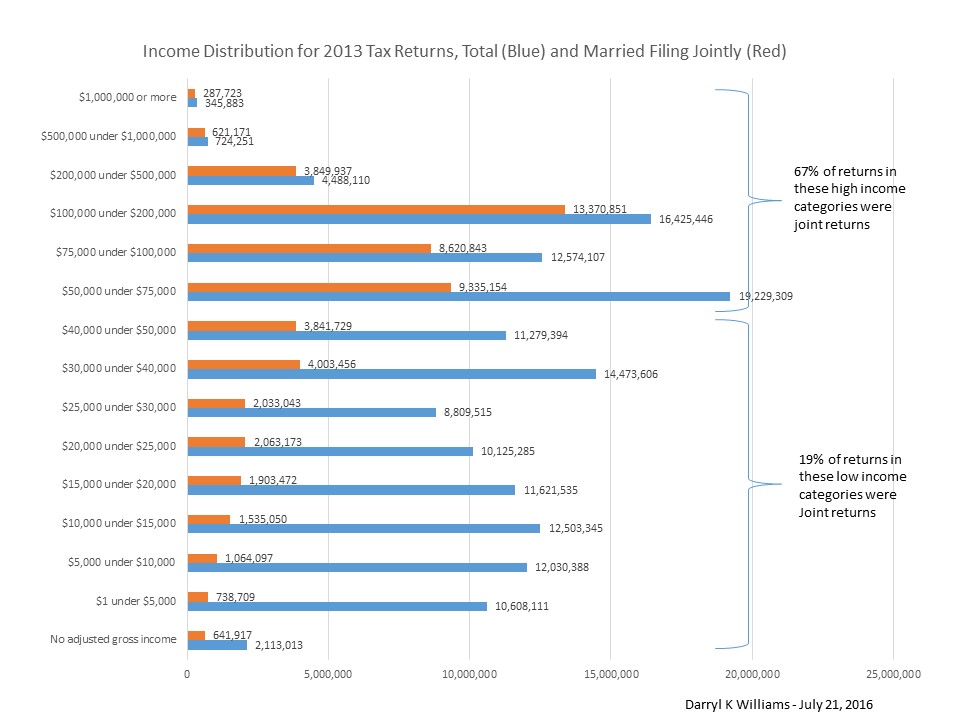The height and width of the screenshot is (720, 960).
Task: Click the value 724,251
Action: click(234, 141)
